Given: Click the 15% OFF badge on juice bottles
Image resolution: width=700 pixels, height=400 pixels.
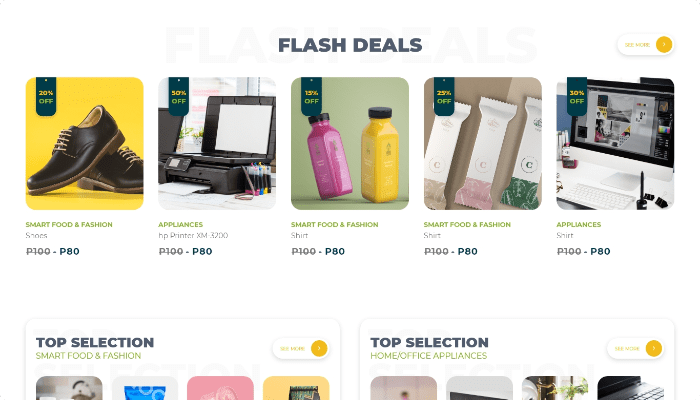Looking at the screenshot, I should [x=312, y=96].
